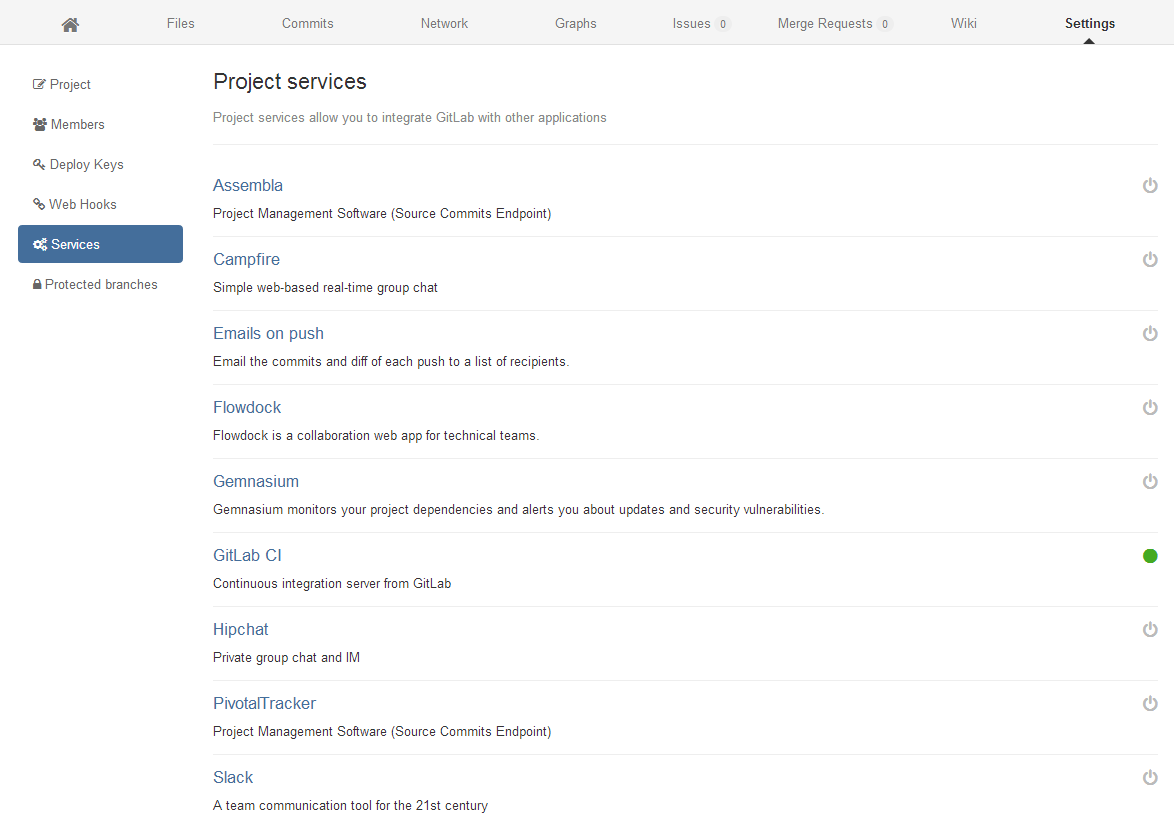The image size is (1174, 820).
Task: Click the lock icon beside Protected branches
Action: point(37,285)
